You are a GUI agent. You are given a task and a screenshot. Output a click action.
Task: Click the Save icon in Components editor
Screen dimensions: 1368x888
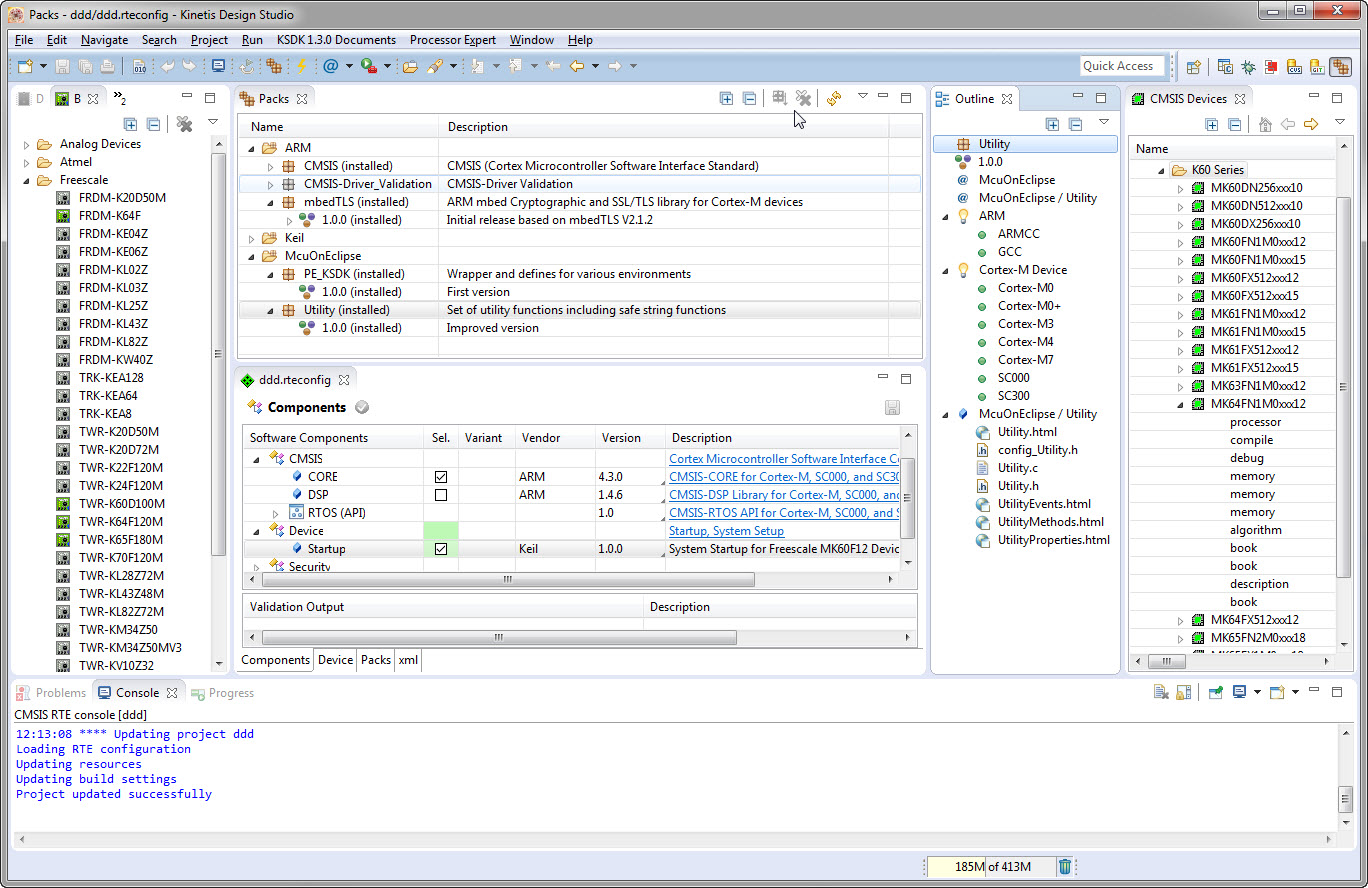click(x=892, y=408)
